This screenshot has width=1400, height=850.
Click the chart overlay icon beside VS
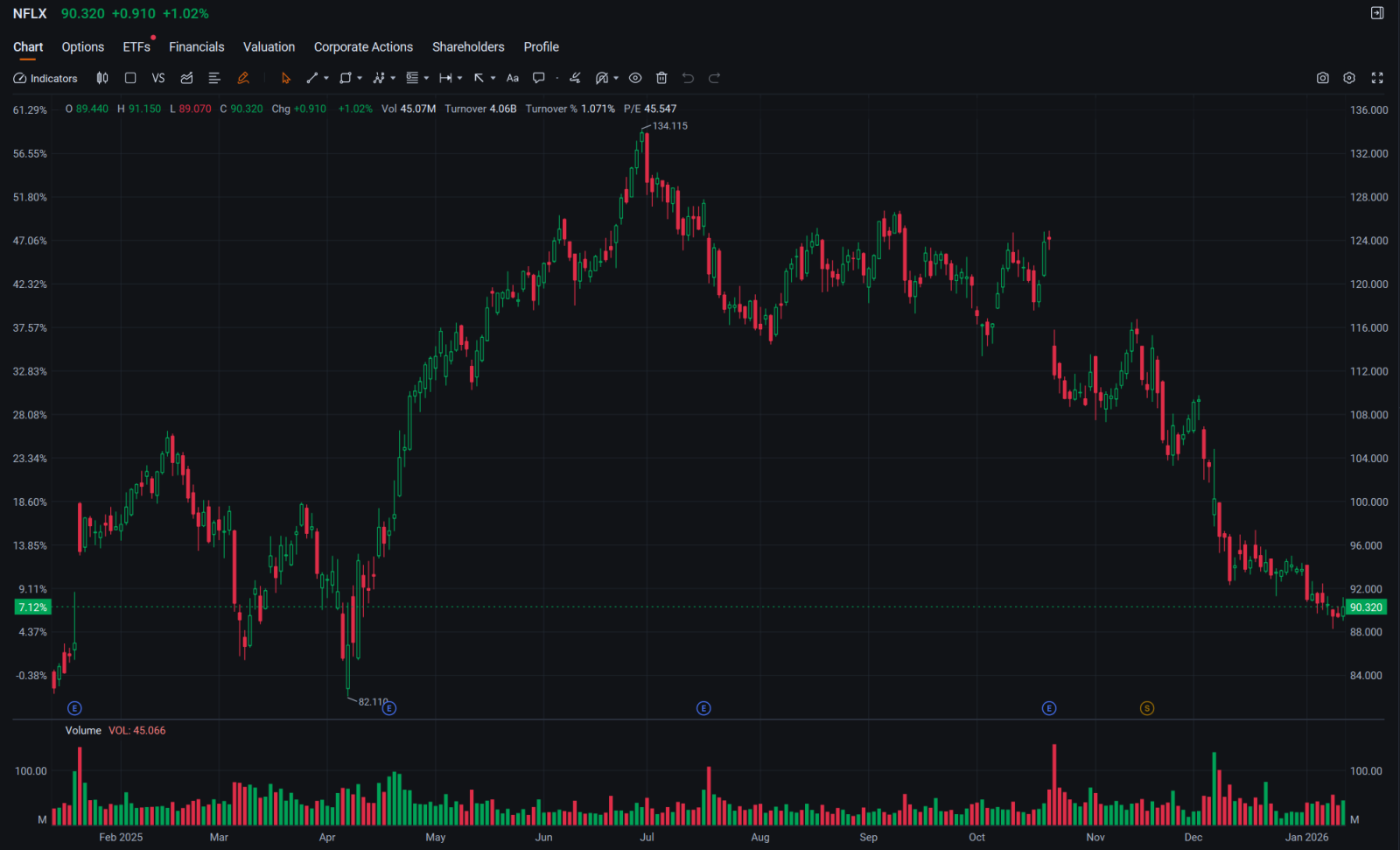[x=186, y=78]
